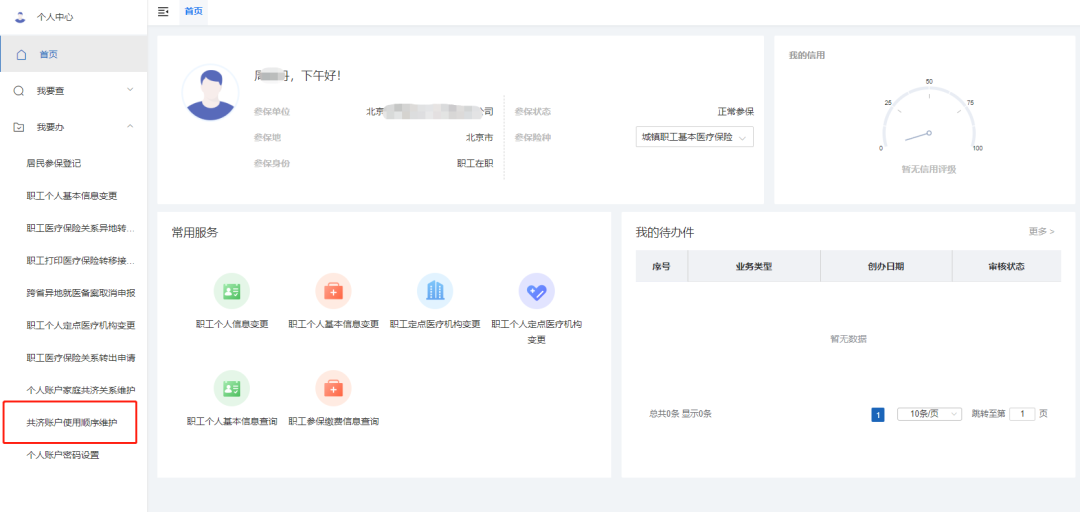Click the 更多 link in 我的待办件

point(1041,232)
